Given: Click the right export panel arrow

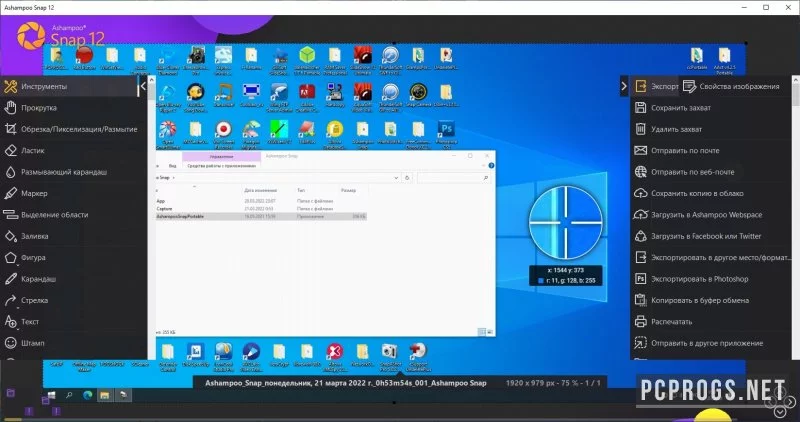Looking at the screenshot, I should [x=623, y=86].
